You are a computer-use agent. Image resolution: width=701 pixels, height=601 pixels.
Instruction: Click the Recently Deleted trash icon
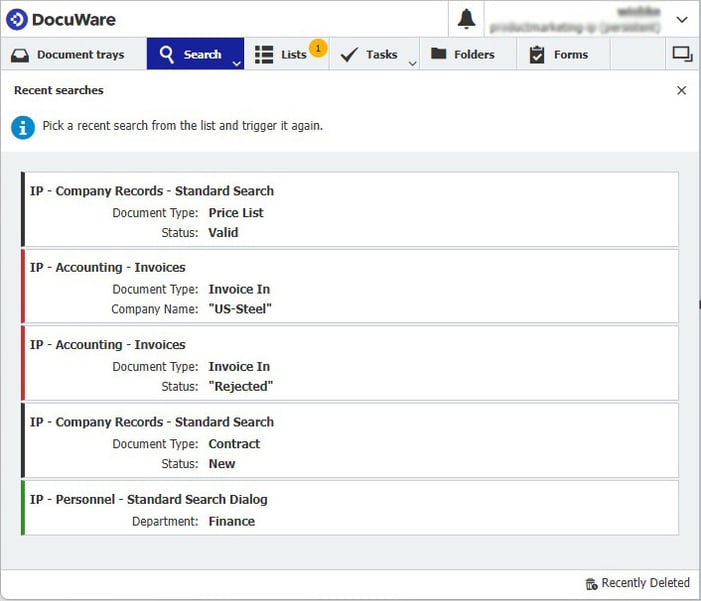591,584
